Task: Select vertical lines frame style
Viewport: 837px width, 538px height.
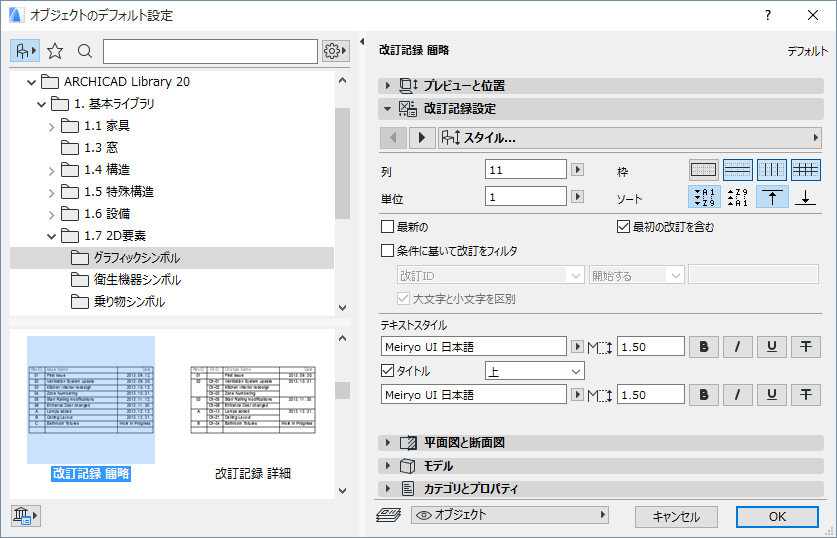Action: tap(772, 170)
